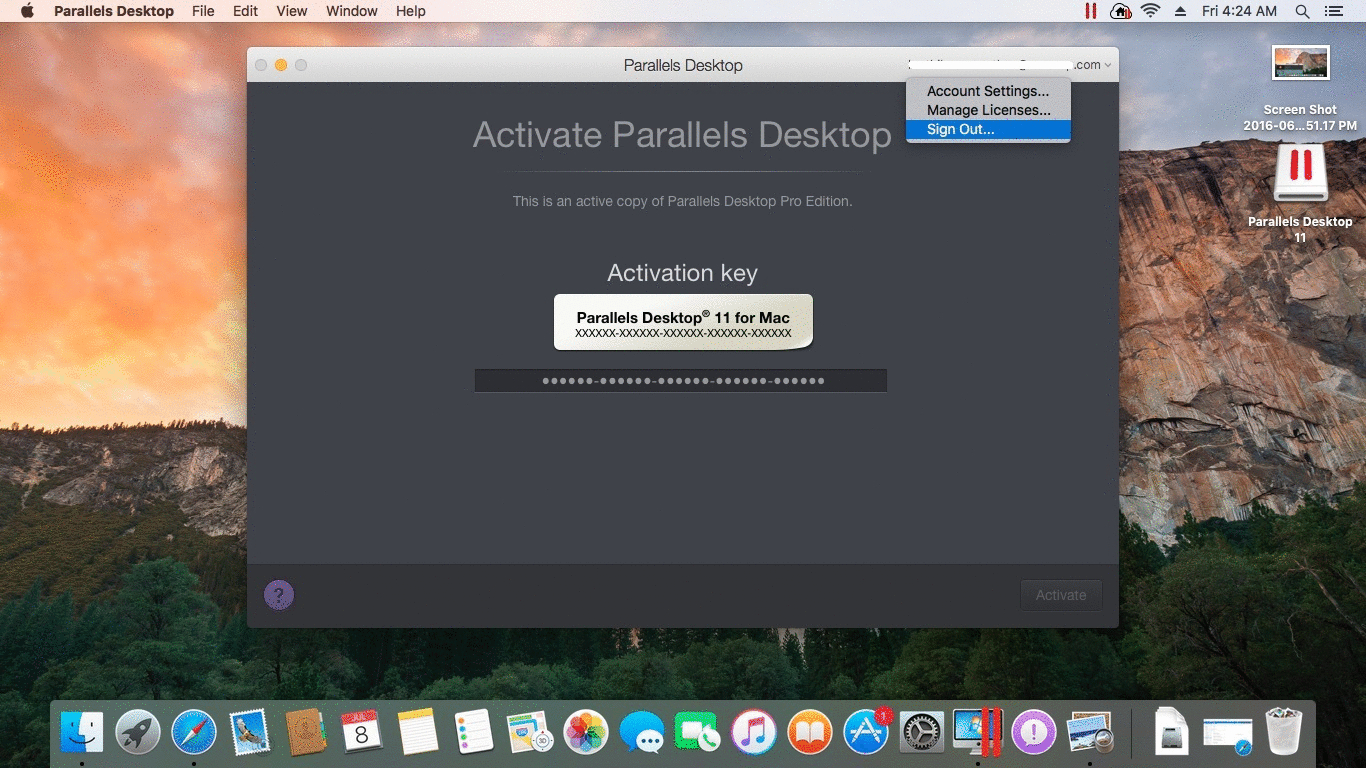Viewport: 1366px width, 768px height.
Task: Click the Activate button
Action: [1061, 594]
